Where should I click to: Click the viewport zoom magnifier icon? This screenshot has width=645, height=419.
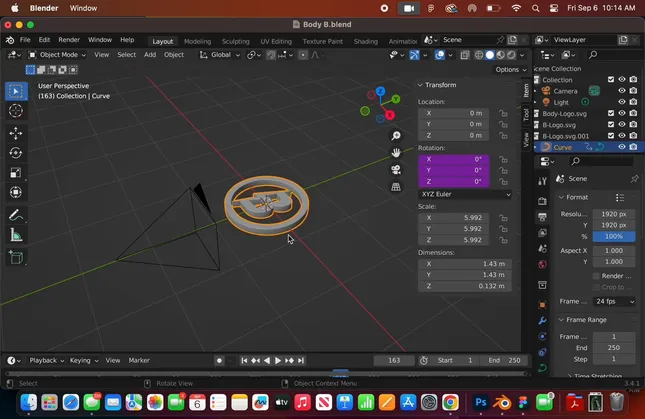tap(396, 136)
